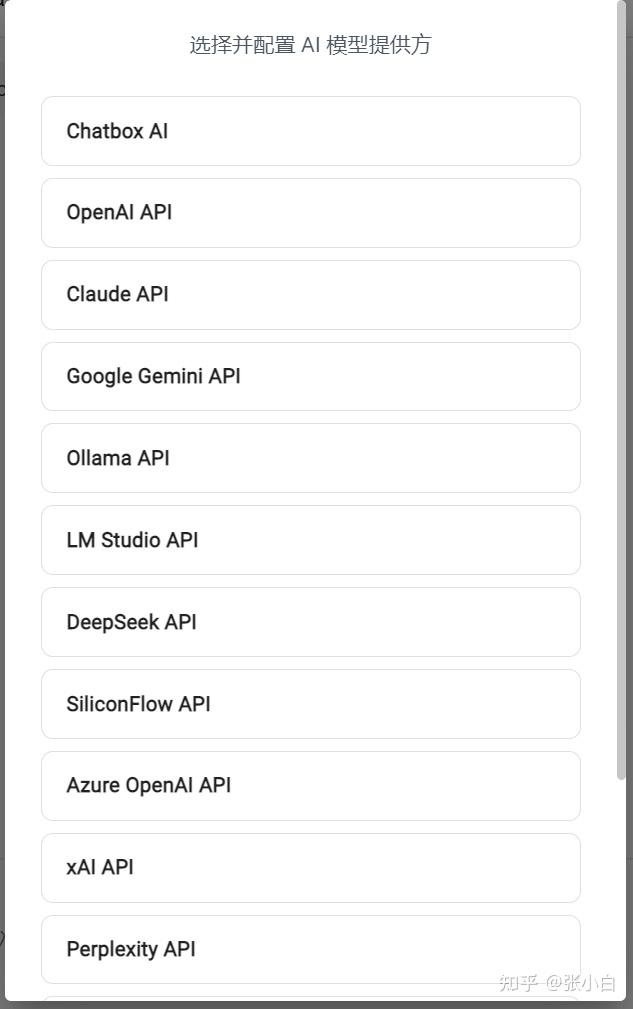Select the Claude API option
Viewport: 633px width, 1009px height.
[x=311, y=295]
